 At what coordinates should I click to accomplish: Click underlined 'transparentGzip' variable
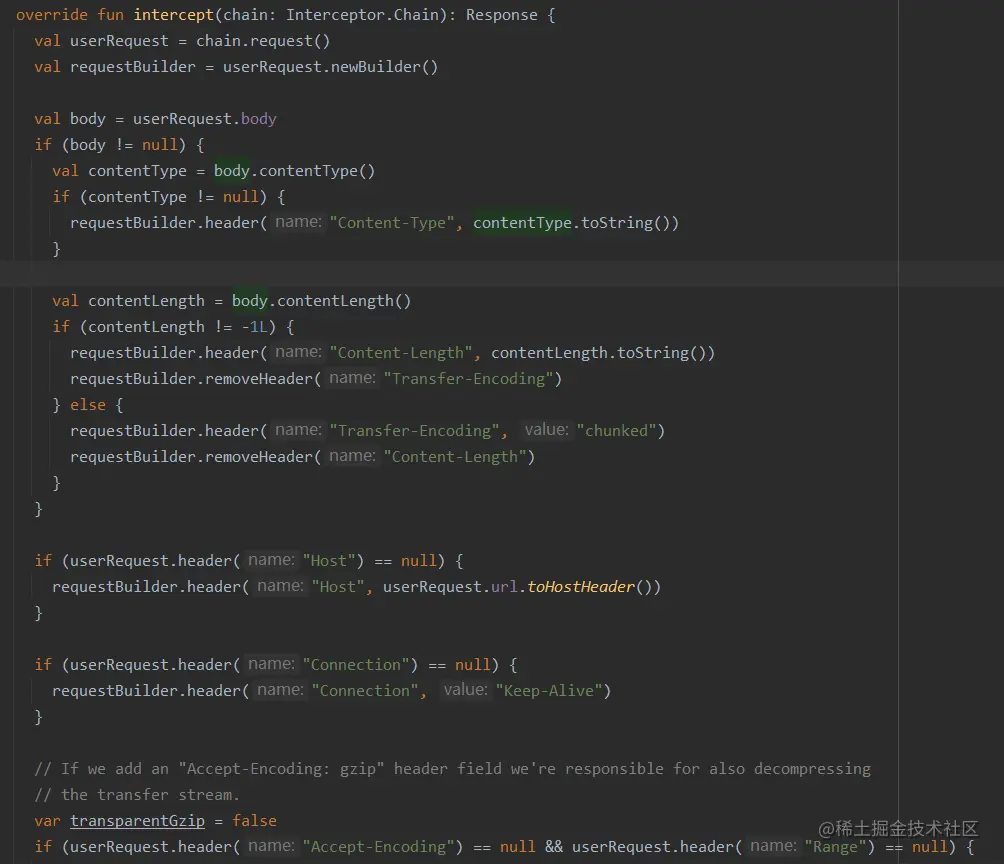click(x=137, y=821)
